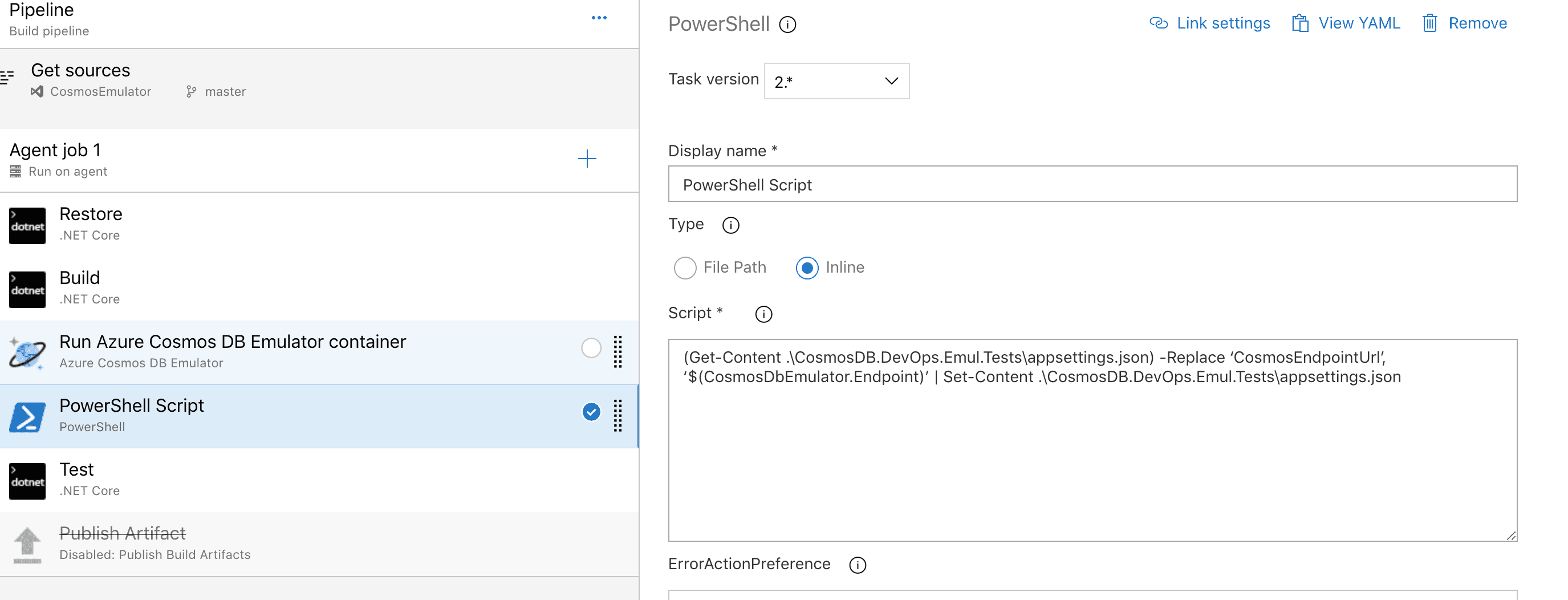
Task: Click the info icon next to Type
Action: [x=730, y=225]
